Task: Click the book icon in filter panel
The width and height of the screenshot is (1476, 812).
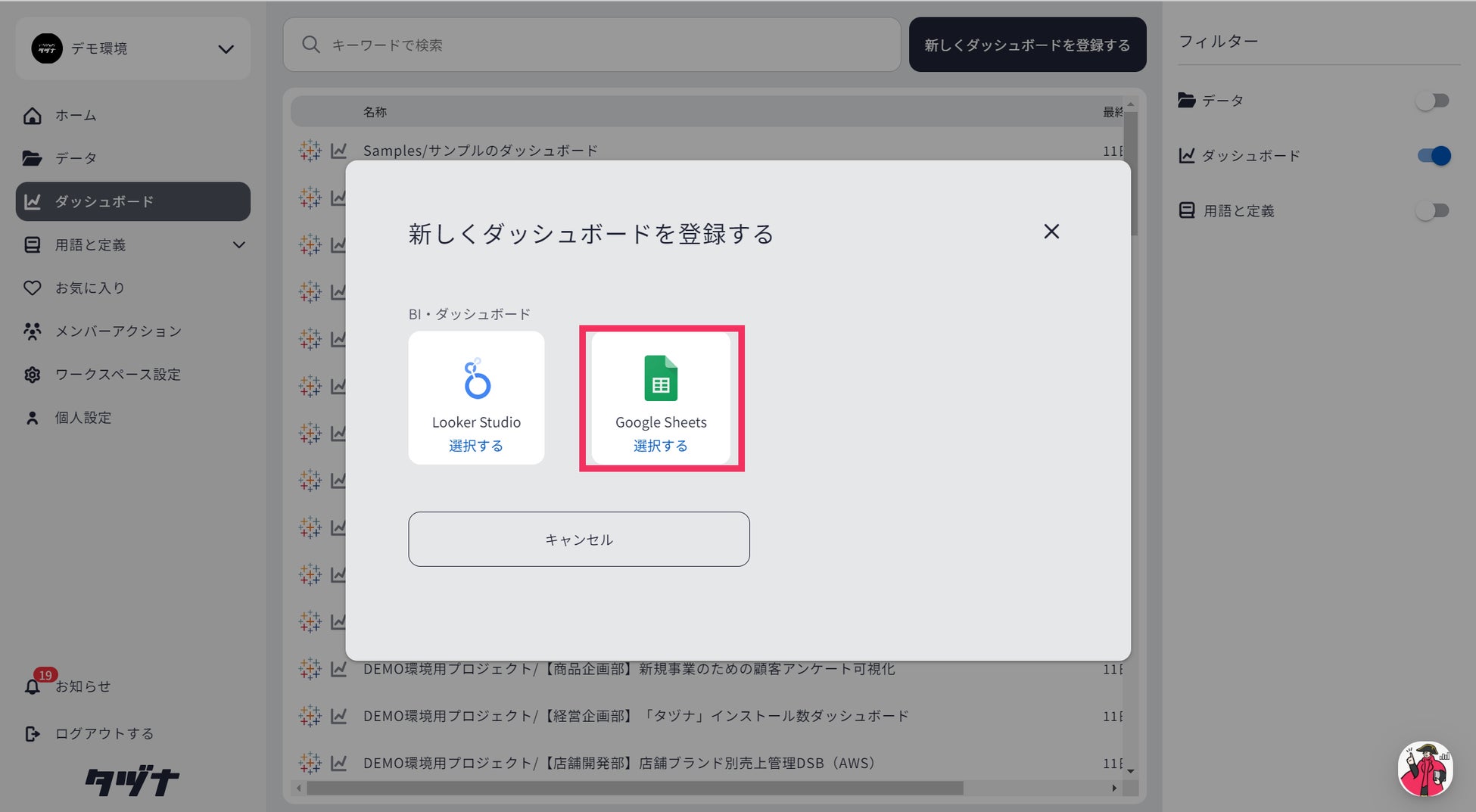Action: click(1187, 210)
